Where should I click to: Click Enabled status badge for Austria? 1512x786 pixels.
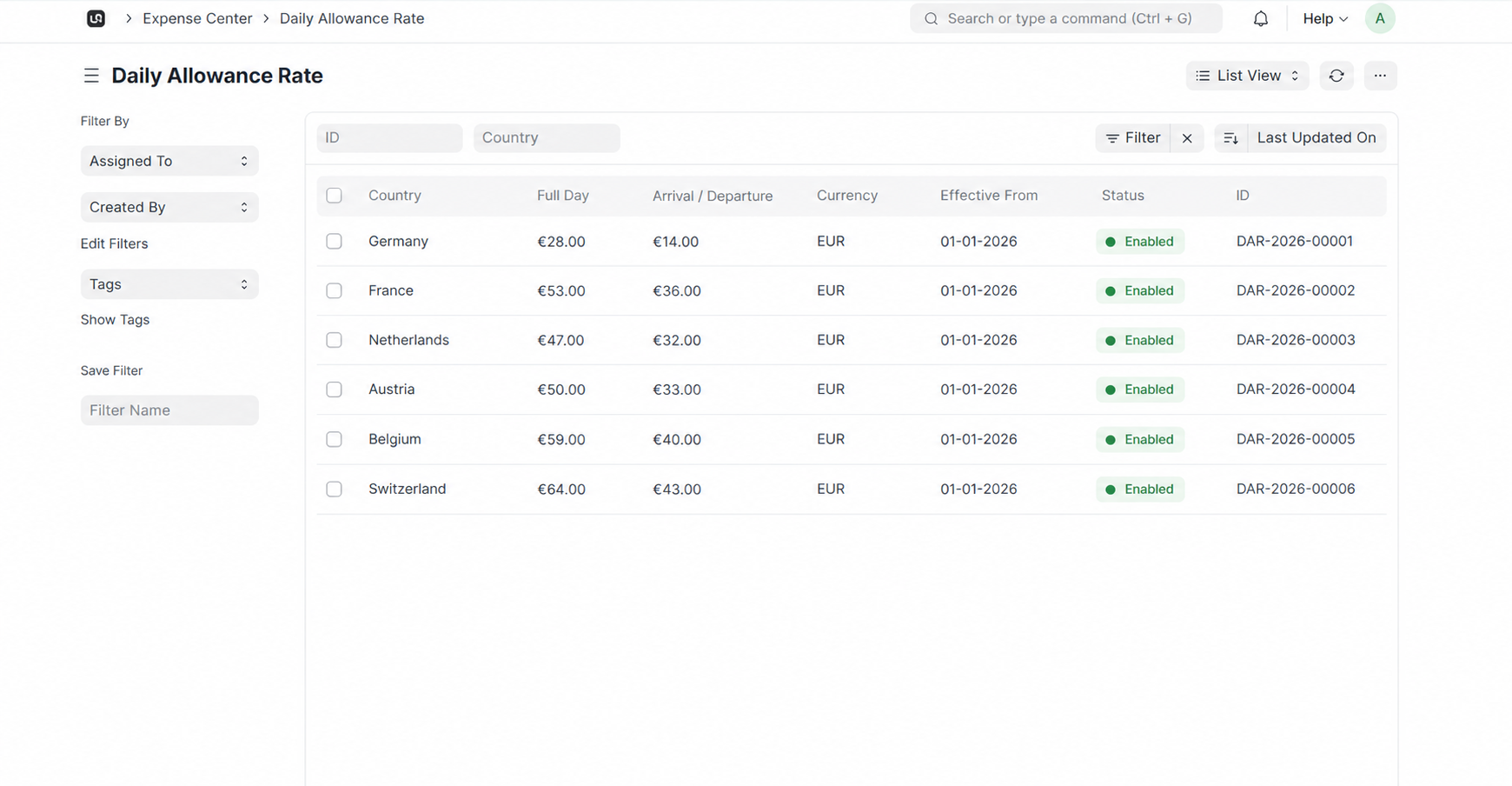[x=1140, y=390]
